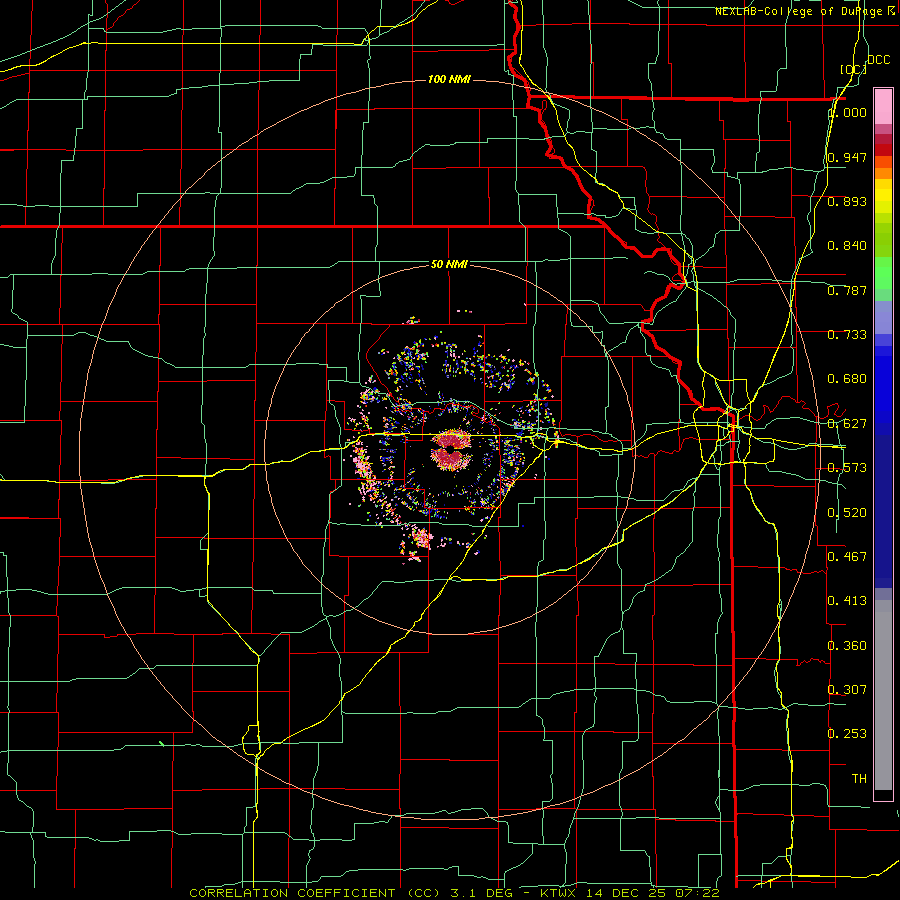Click the 0.840 value on the scale
This screenshot has height=900, width=900.
[x=847, y=245]
